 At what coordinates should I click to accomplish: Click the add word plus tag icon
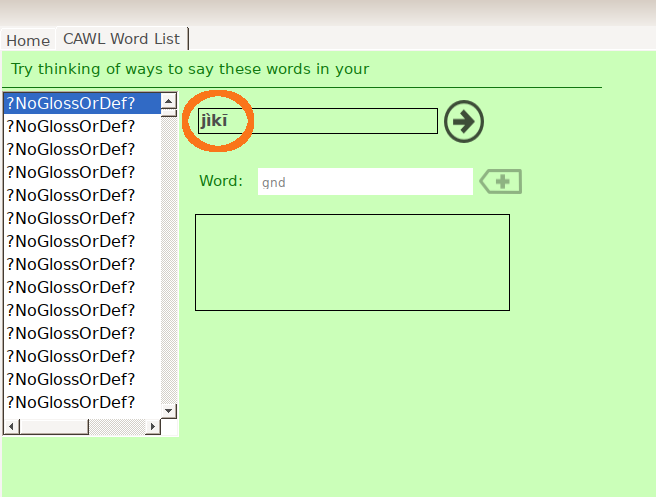(x=501, y=182)
